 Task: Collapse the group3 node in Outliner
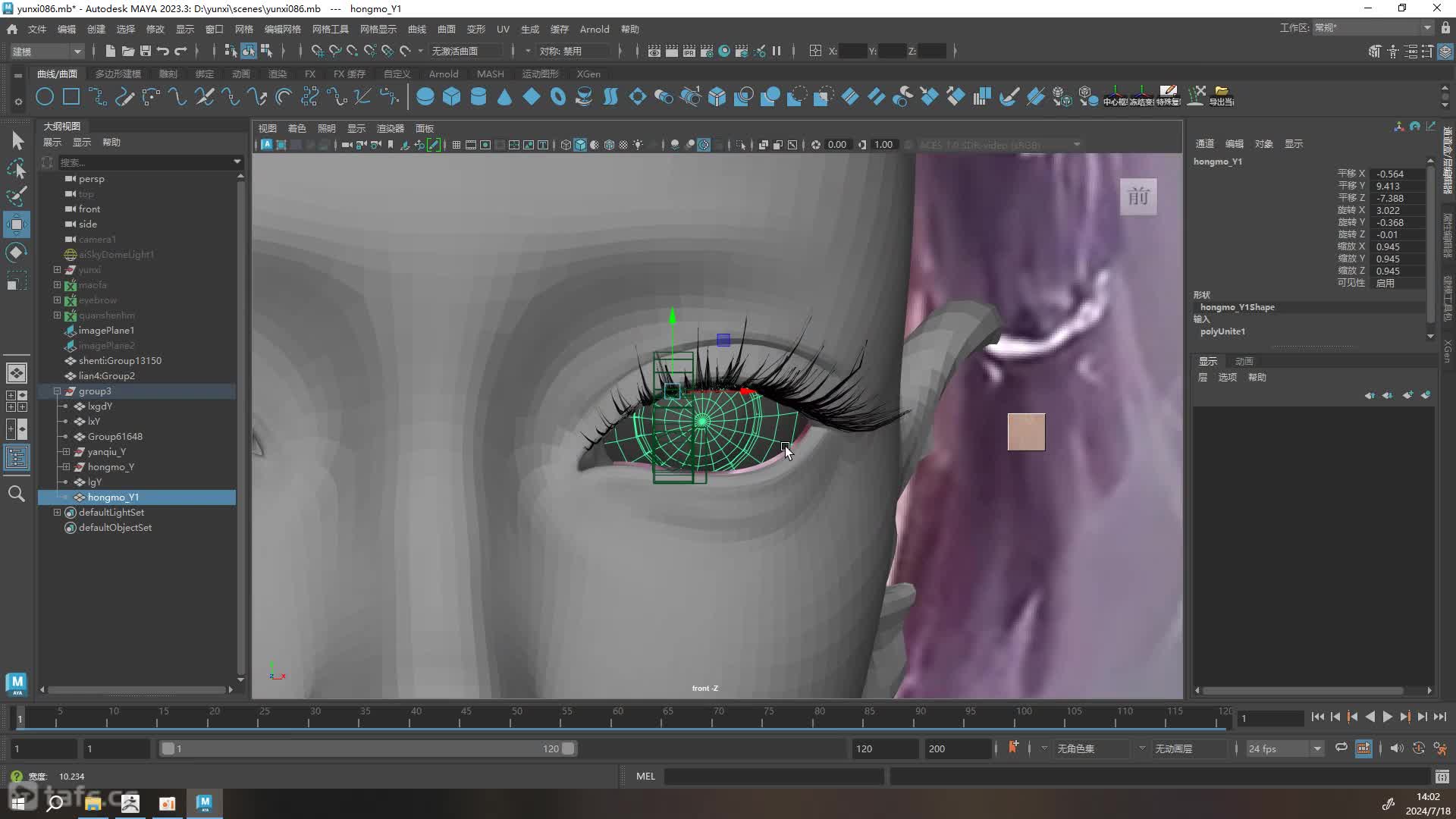tap(57, 391)
